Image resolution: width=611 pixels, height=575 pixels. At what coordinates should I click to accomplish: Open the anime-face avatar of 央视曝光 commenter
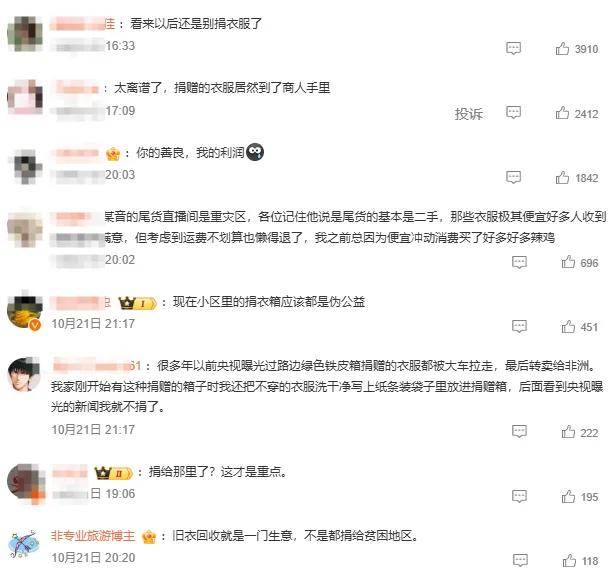click(24, 374)
